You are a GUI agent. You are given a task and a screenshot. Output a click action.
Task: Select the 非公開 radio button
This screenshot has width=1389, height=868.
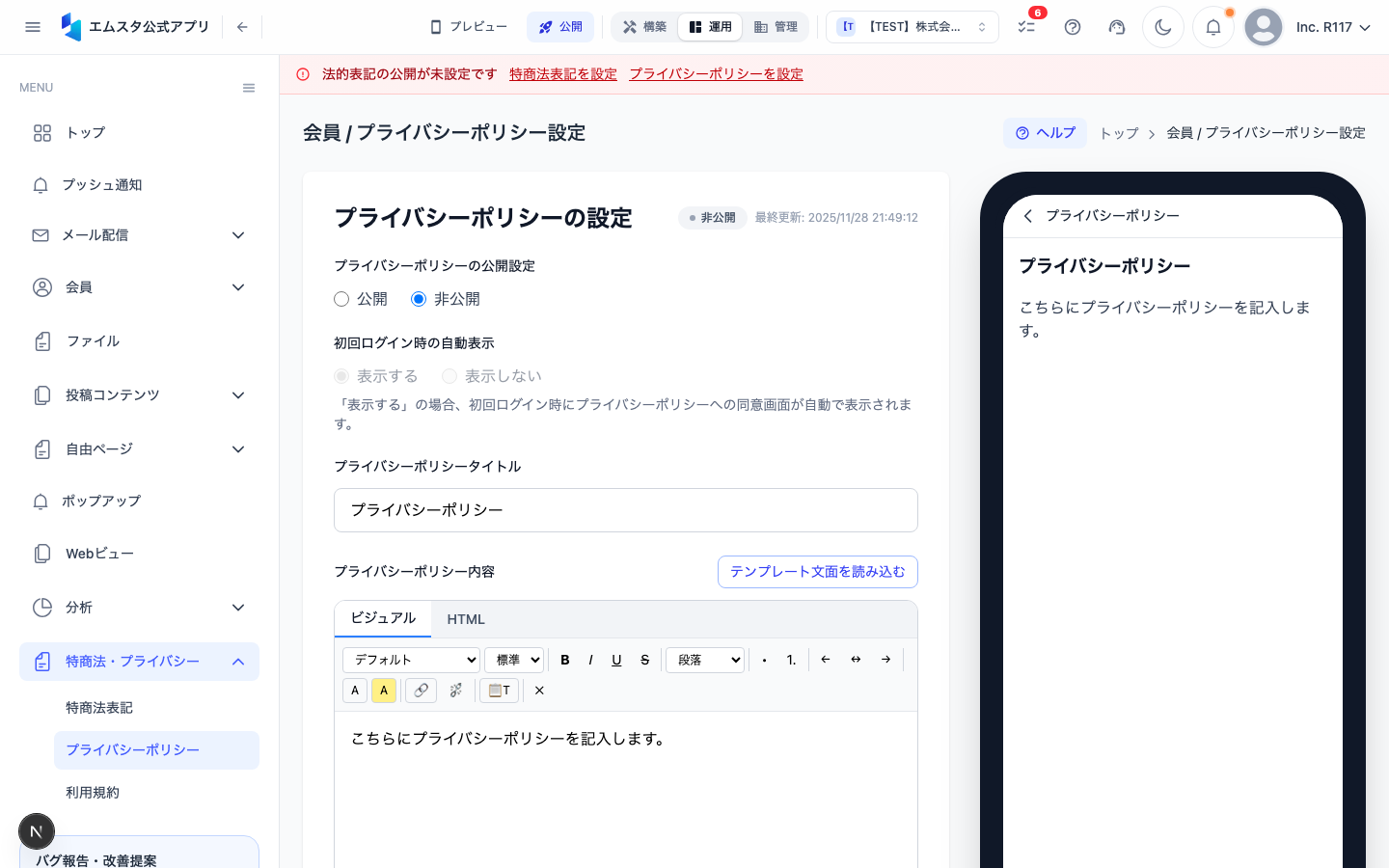pyautogui.click(x=419, y=299)
